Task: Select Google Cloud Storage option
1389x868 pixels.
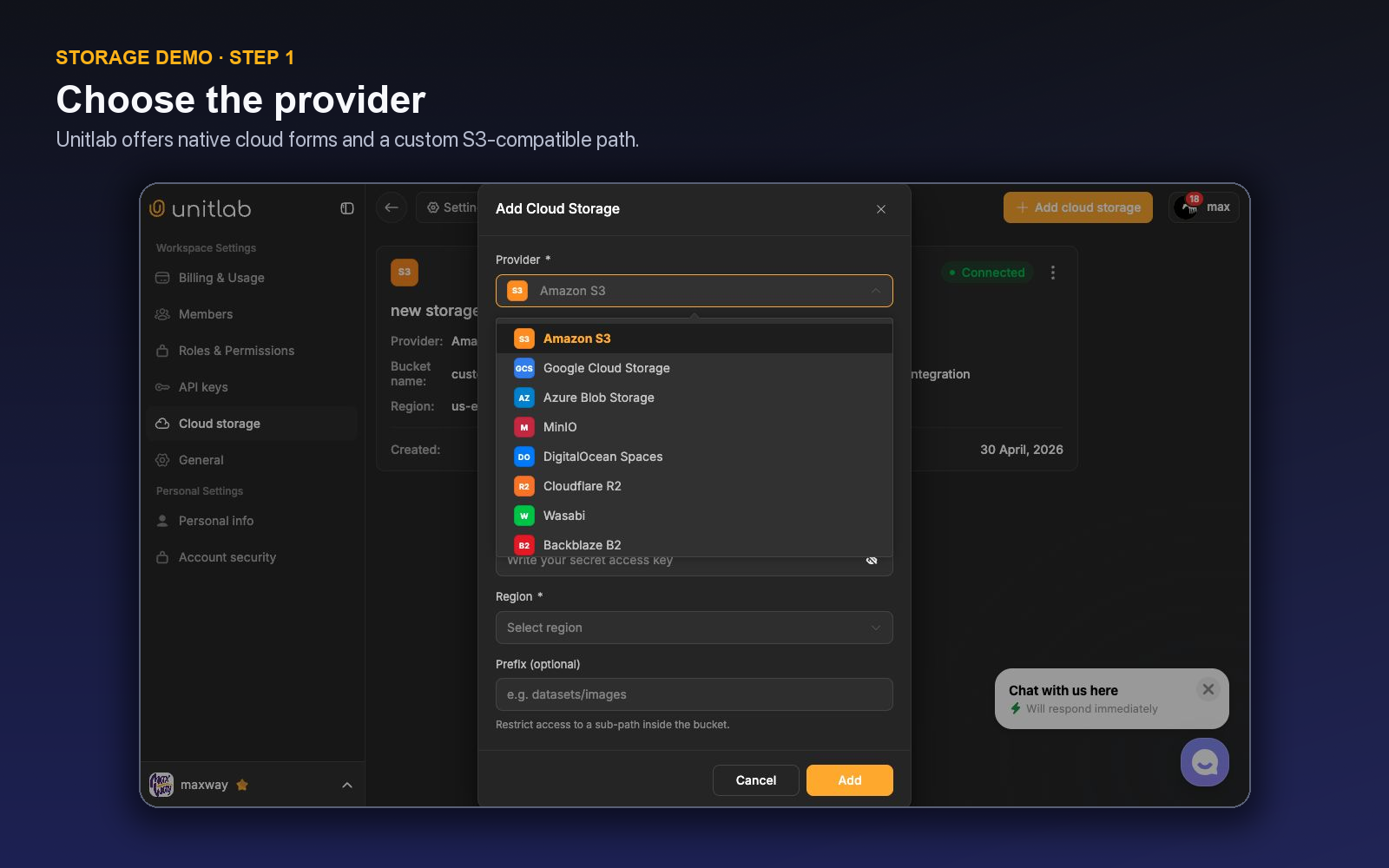Action: pos(694,368)
